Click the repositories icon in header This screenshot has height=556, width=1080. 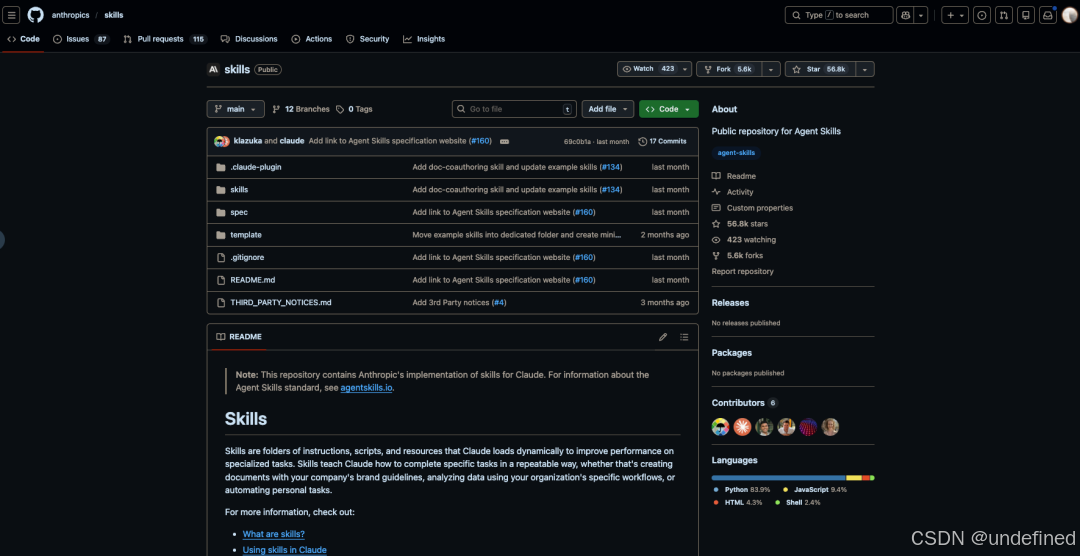1026,14
